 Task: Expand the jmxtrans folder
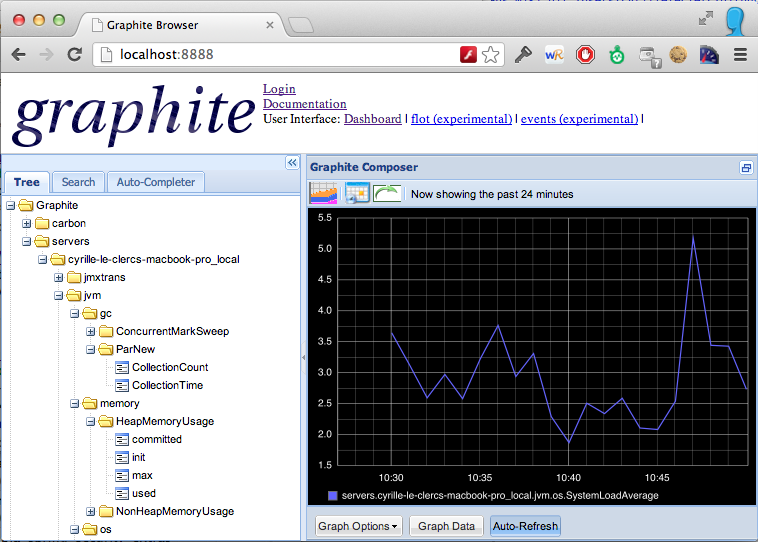coord(58,278)
